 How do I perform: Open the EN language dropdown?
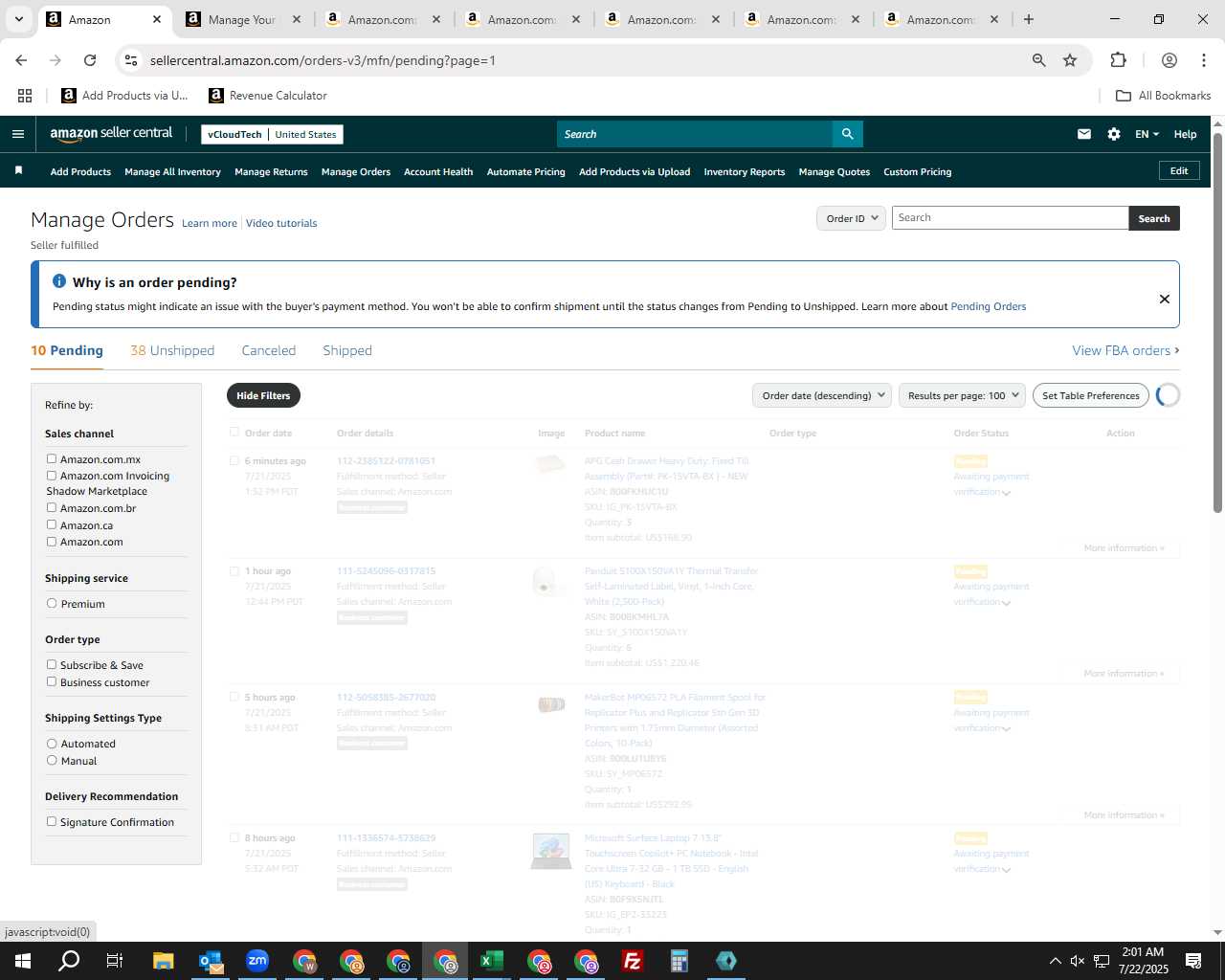click(x=1147, y=134)
